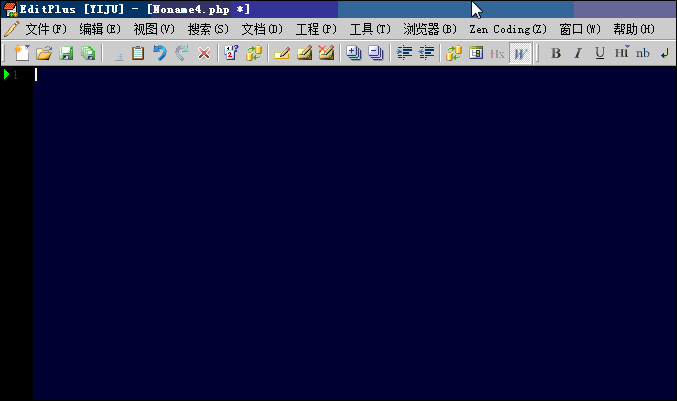
Task: Click the Paste clipboard icon
Action: [138, 53]
